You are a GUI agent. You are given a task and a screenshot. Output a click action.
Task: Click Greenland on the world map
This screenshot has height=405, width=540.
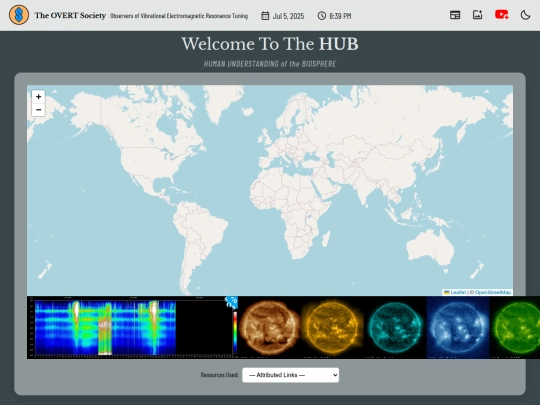222,102
